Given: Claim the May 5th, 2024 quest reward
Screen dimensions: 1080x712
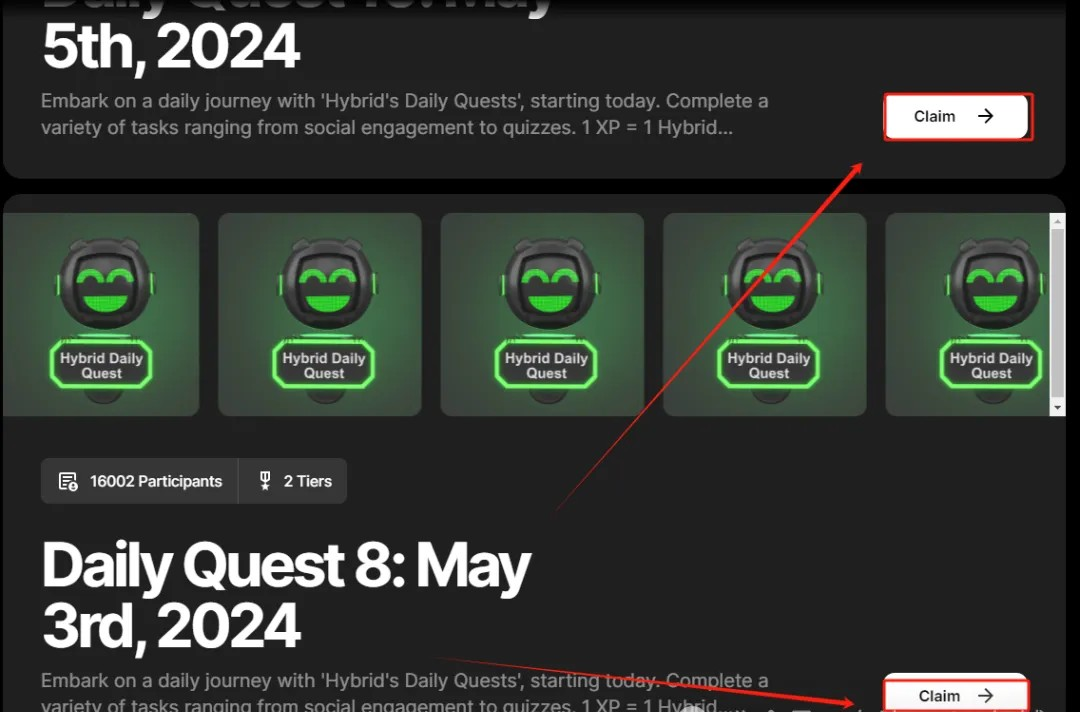Looking at the screenshot, I should click(957, 116).
